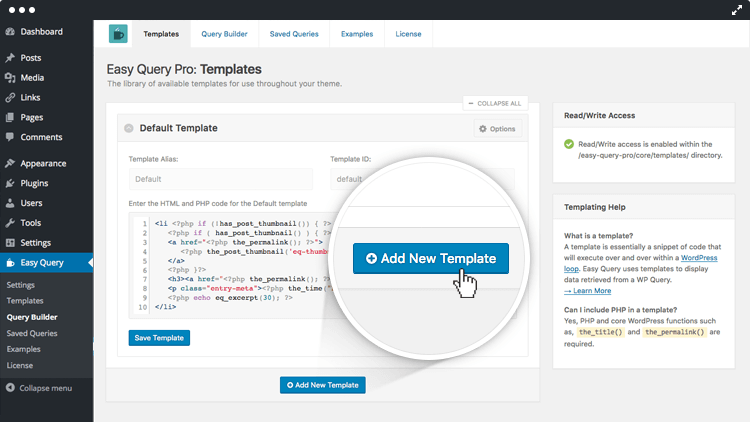
Task: Click the WordPress loop link
Action: tap(699, 258)
